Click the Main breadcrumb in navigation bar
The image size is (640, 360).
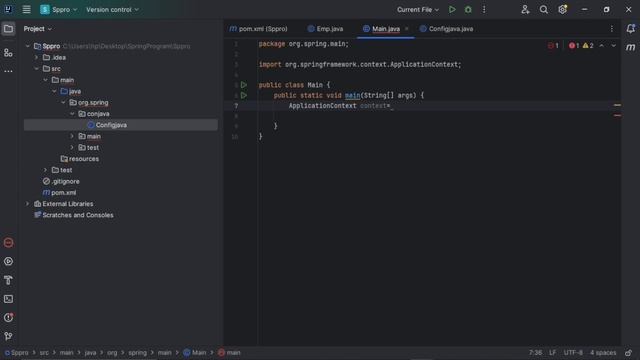(195, 353)
